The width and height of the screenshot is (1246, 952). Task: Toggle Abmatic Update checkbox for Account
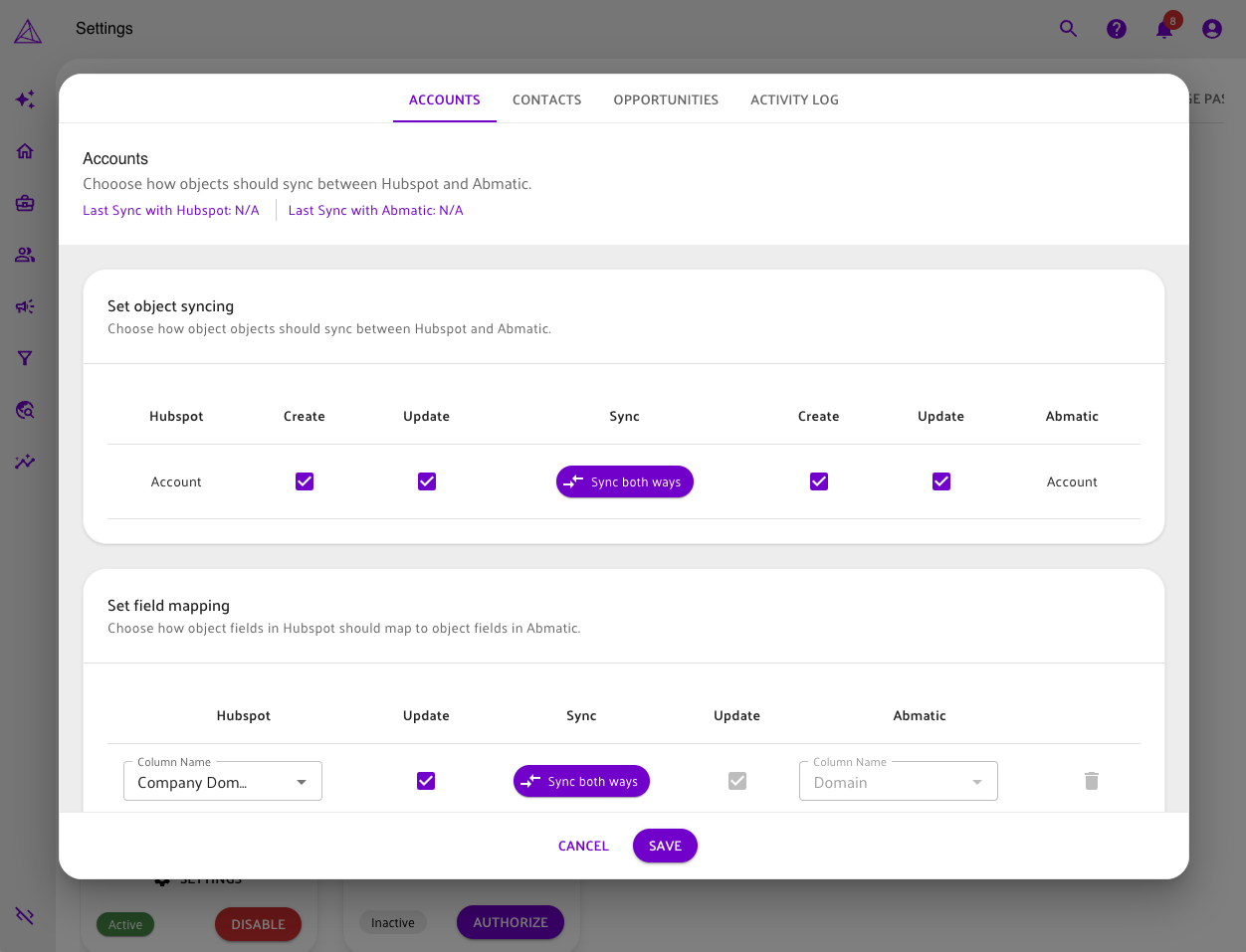pyautogui.click(x=940, y=481)
